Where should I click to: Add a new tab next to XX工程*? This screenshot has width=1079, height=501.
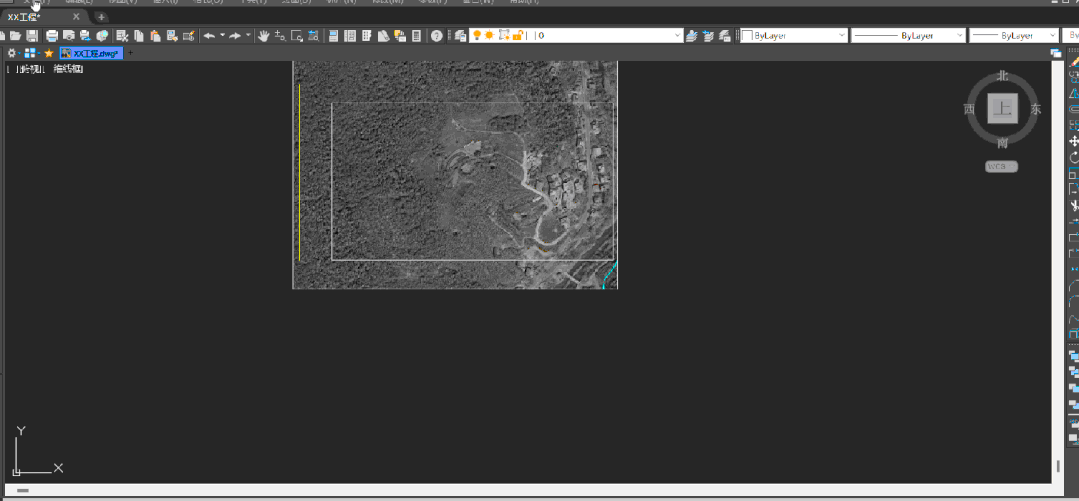[x=101, y=17]
